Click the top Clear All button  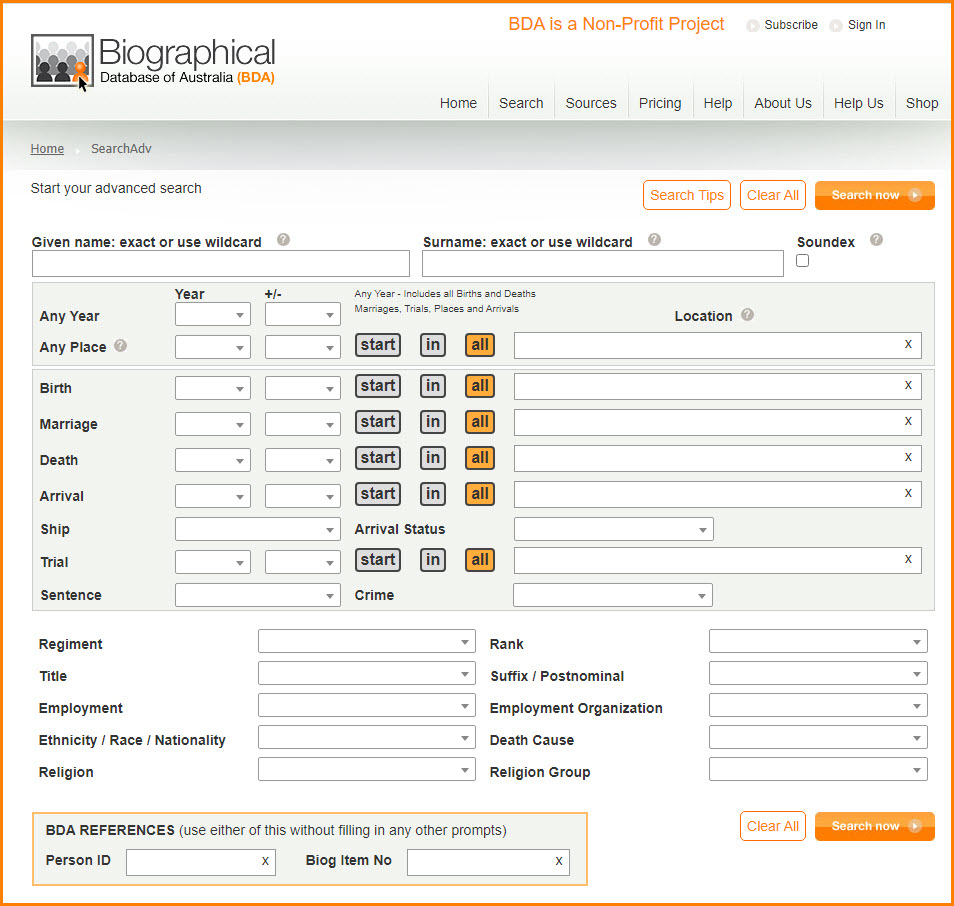(773, 195)
